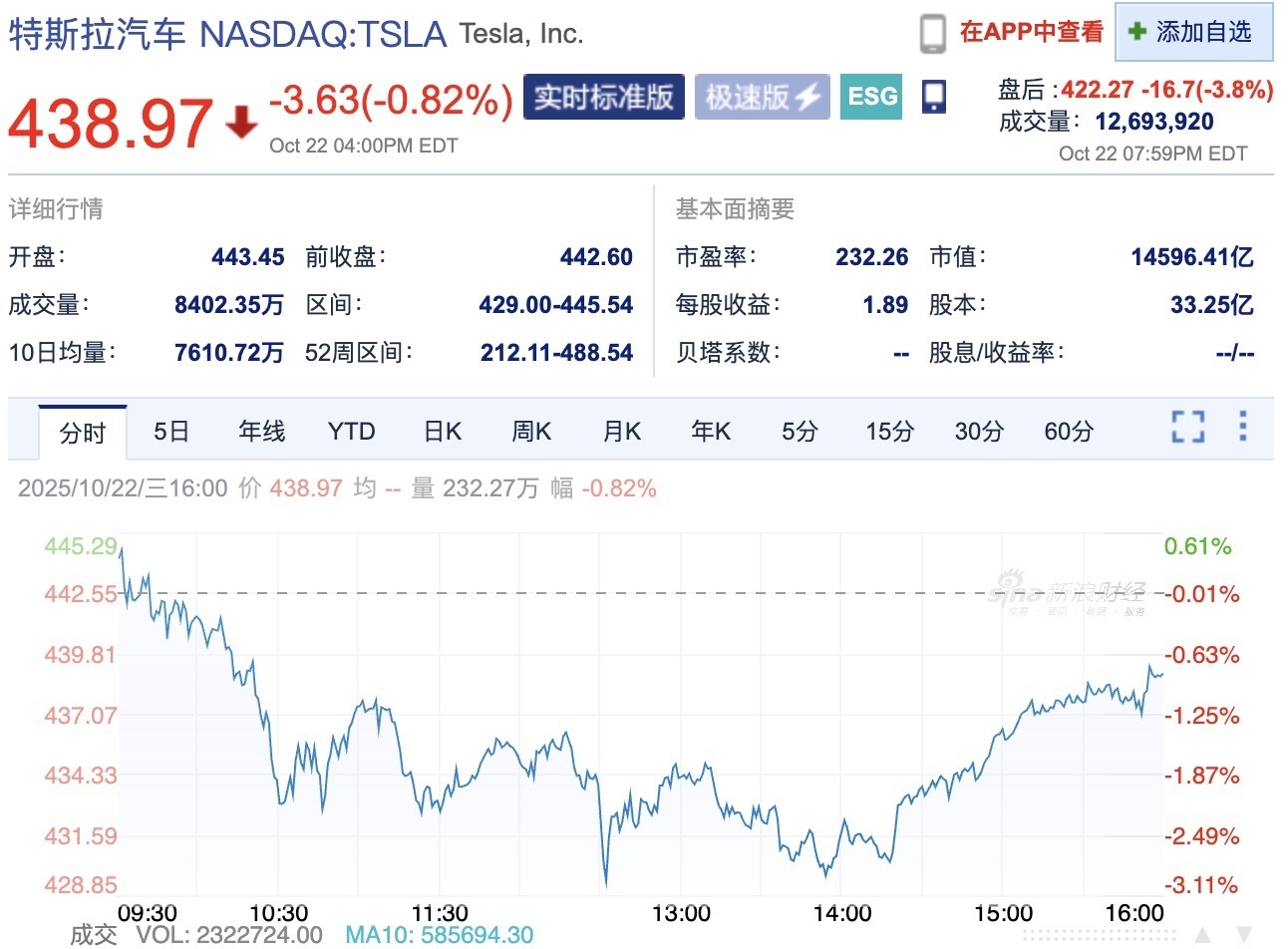Click the green plus icon for 添加自选
The image size is (1288, 949).
pyautogui.click(x=1136, y=32)
